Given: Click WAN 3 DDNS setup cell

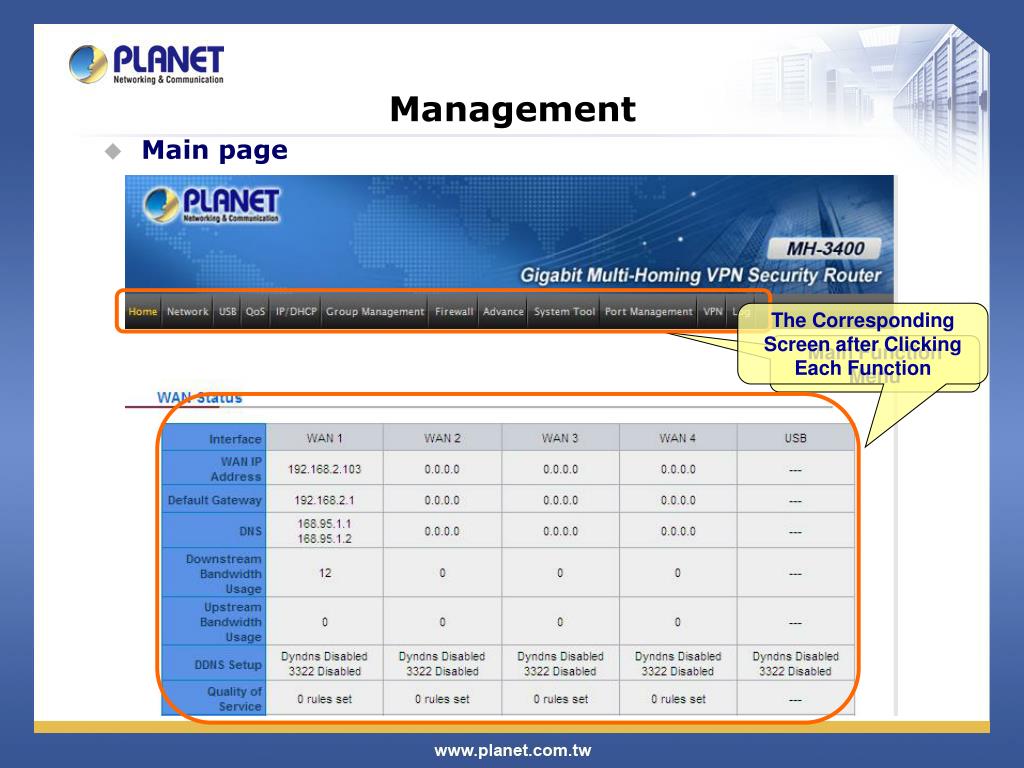Looking at the screenshot, I should [560, 664].
